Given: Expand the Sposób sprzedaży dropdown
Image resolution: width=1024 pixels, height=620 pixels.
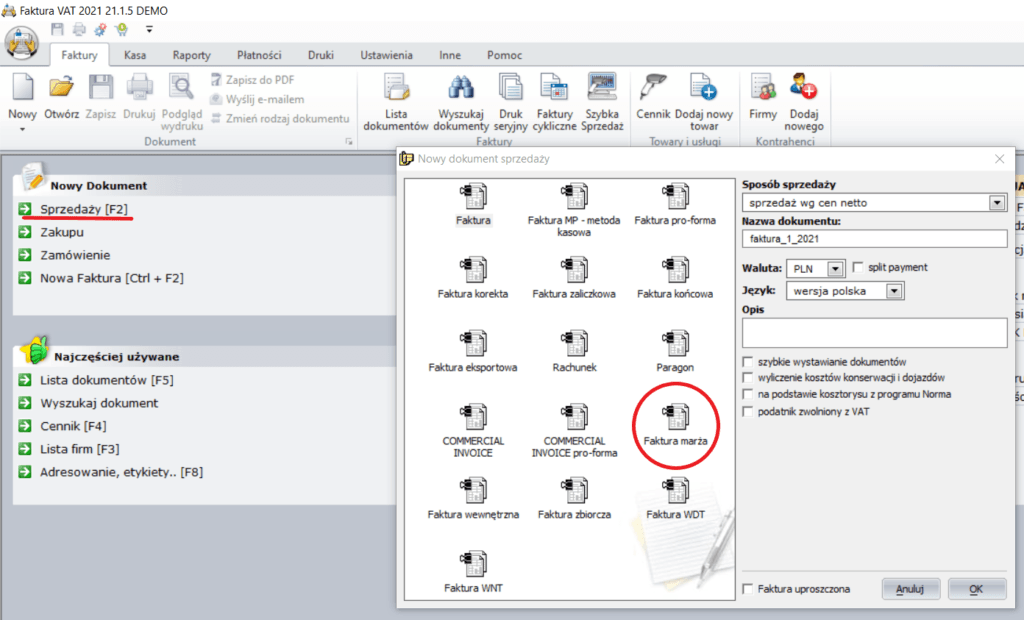Looking at the screenshot, I should click(x=996, y=203).
